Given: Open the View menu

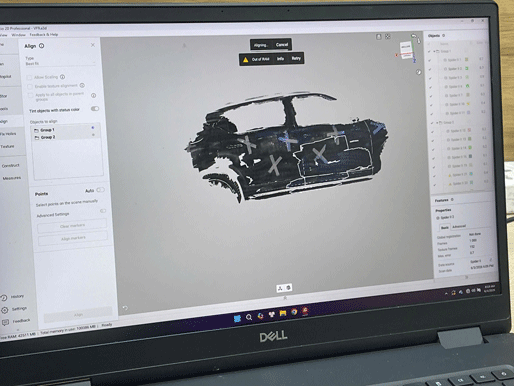Looking at the screenshot, I should 4,35.
